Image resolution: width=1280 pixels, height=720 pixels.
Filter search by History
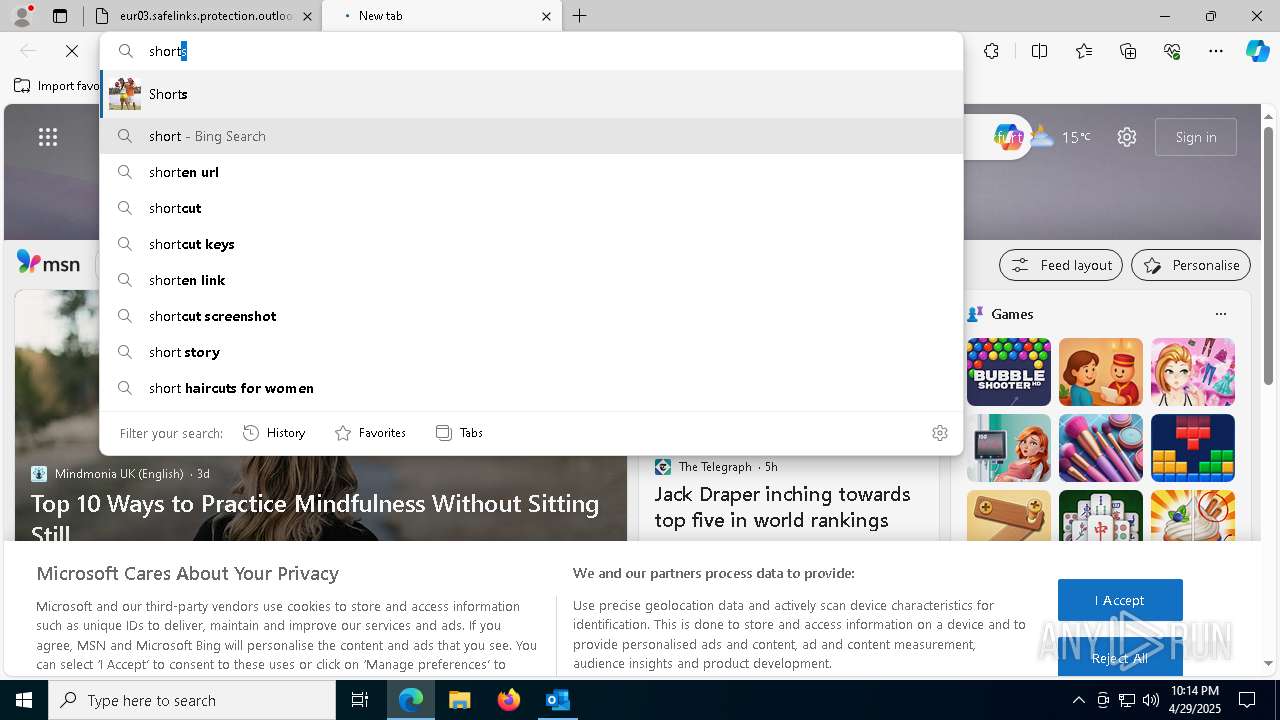coord(274,433)
